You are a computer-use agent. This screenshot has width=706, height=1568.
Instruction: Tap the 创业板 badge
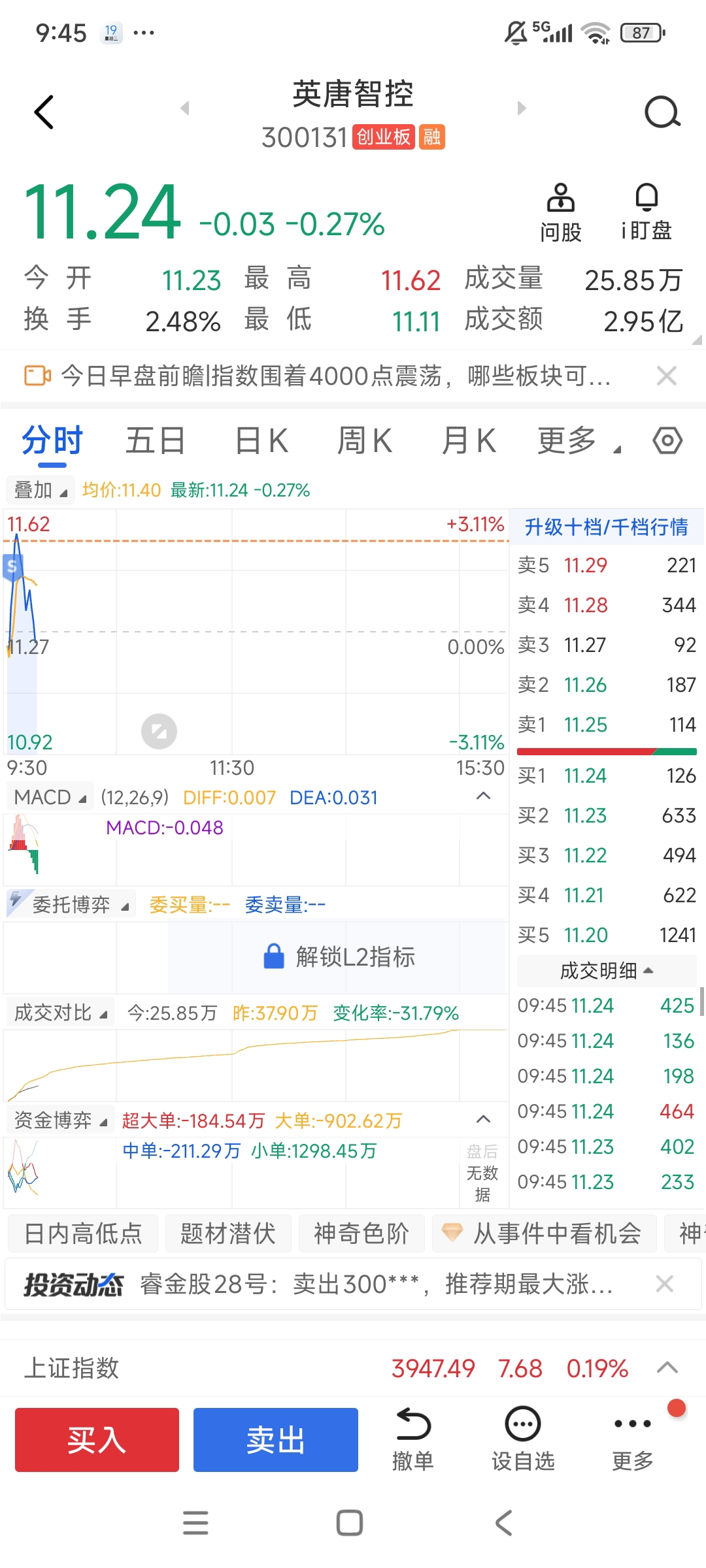[384, 137]
